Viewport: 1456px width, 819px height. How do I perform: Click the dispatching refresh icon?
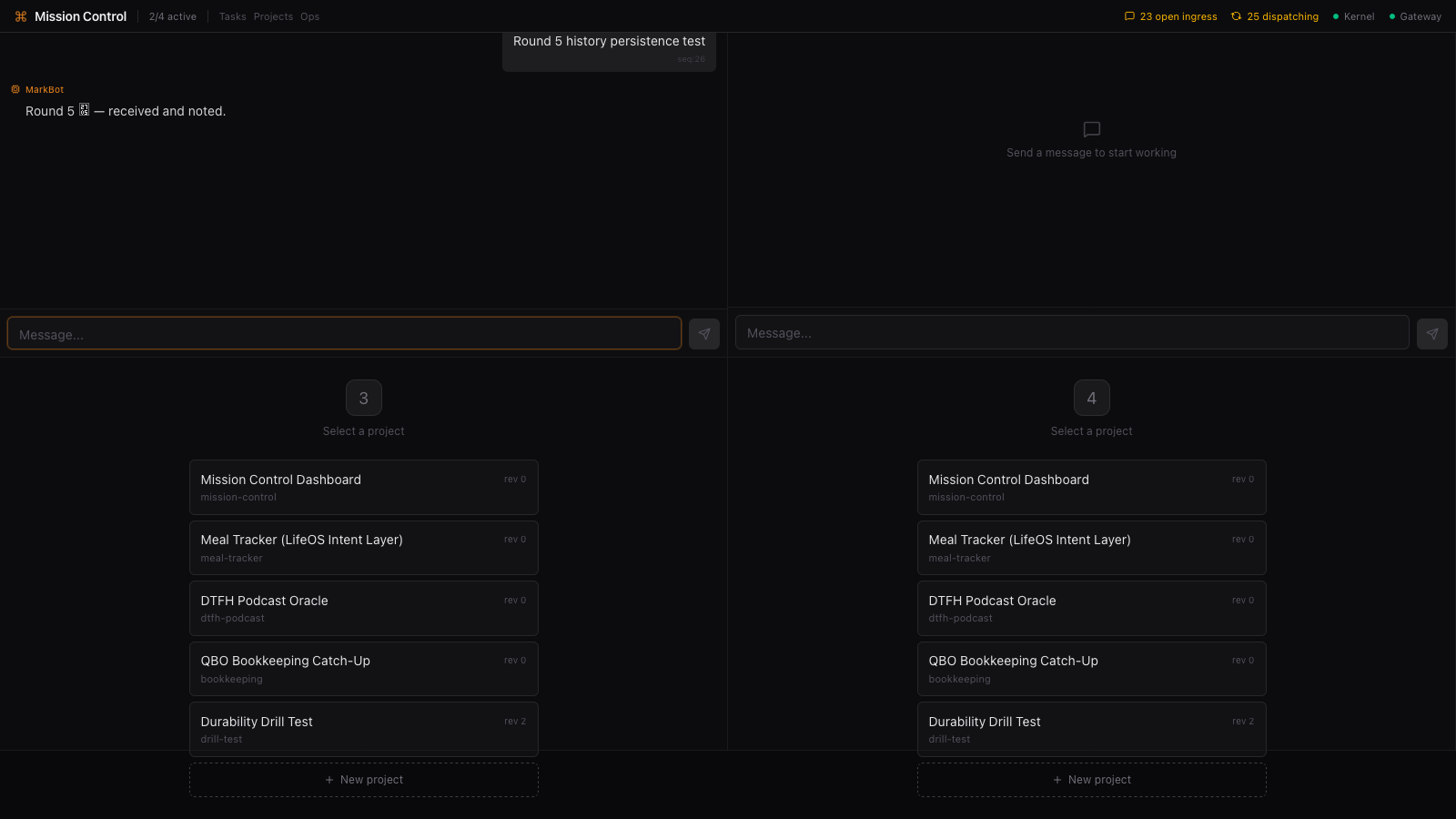(x=1236, y=16)
